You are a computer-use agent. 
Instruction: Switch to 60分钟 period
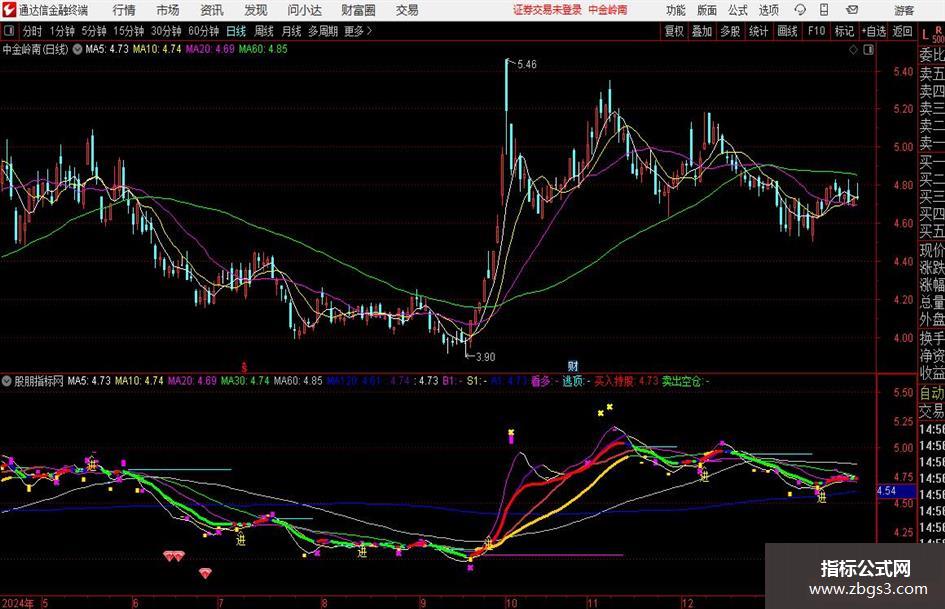203,31
